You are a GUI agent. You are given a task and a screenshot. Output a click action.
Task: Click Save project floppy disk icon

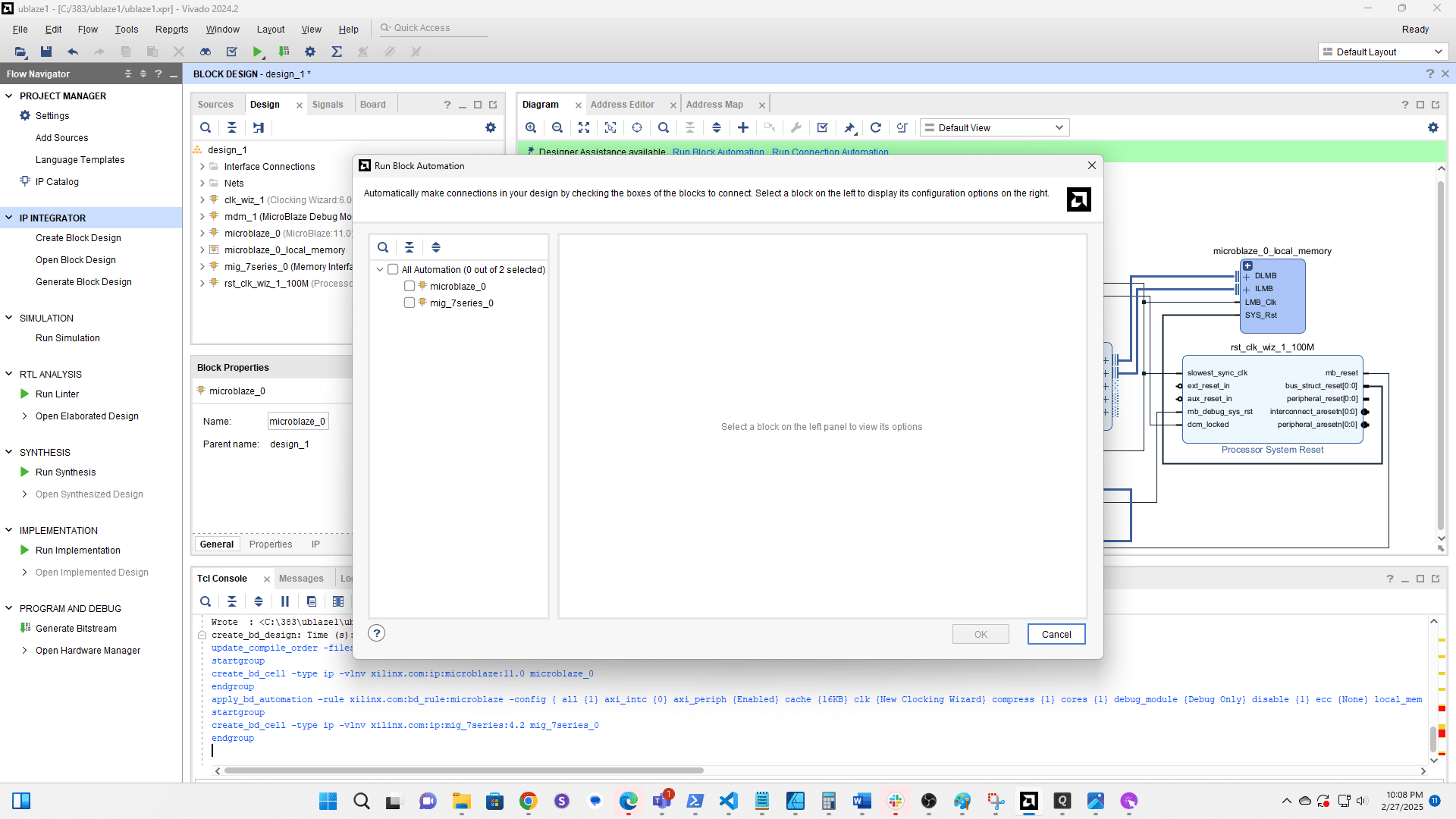pyautogui.click(x=46, y=52)
